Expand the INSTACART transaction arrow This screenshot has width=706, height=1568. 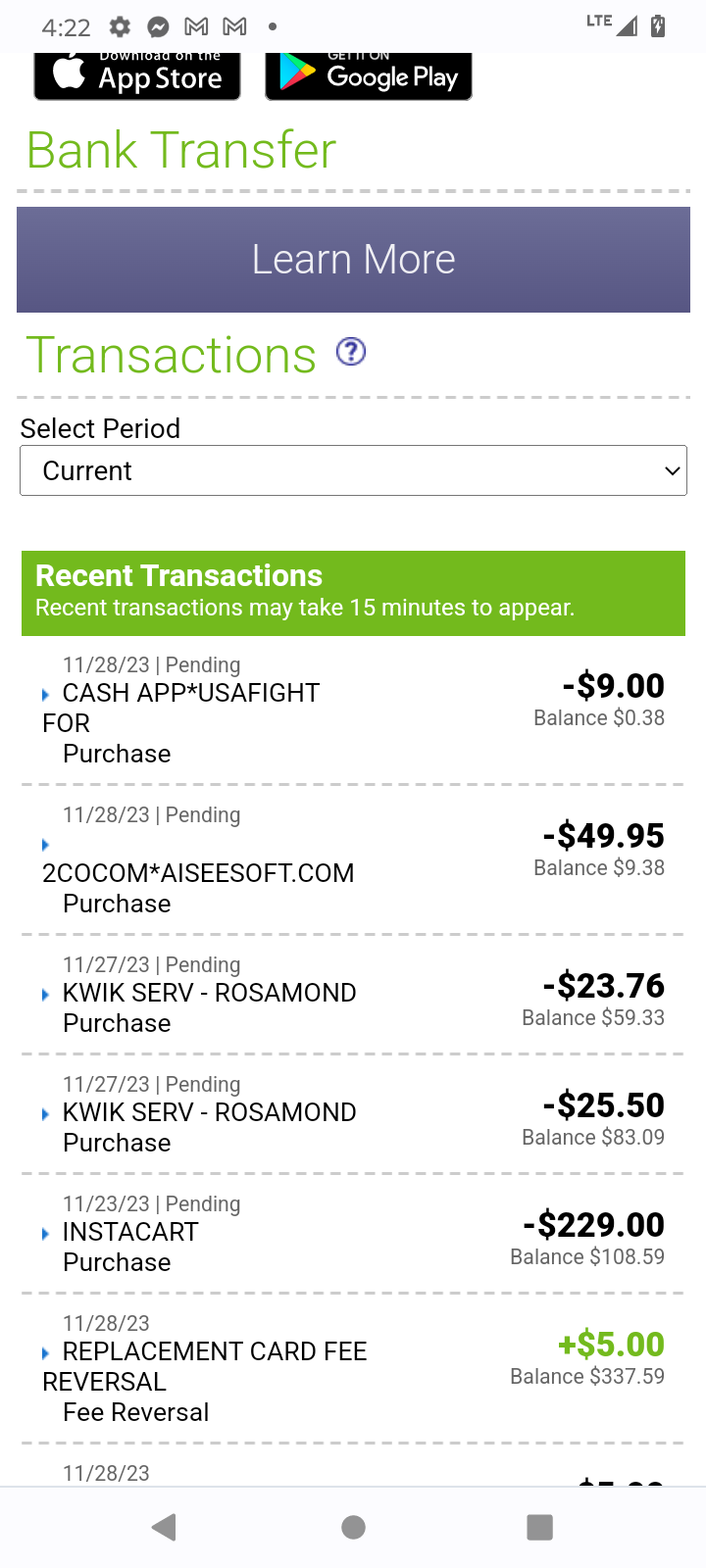pos(46,1234)
